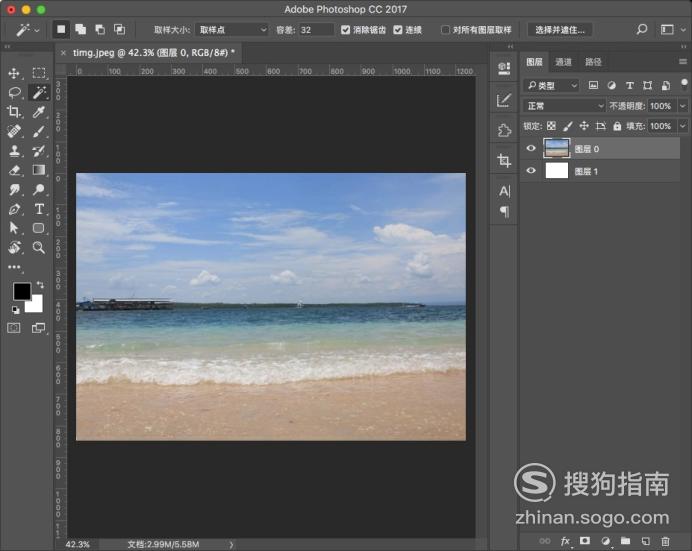Select the Pen tool
The height and width of the screenshot is (551, 692).
pyautogui.click(x=14, y=209)
